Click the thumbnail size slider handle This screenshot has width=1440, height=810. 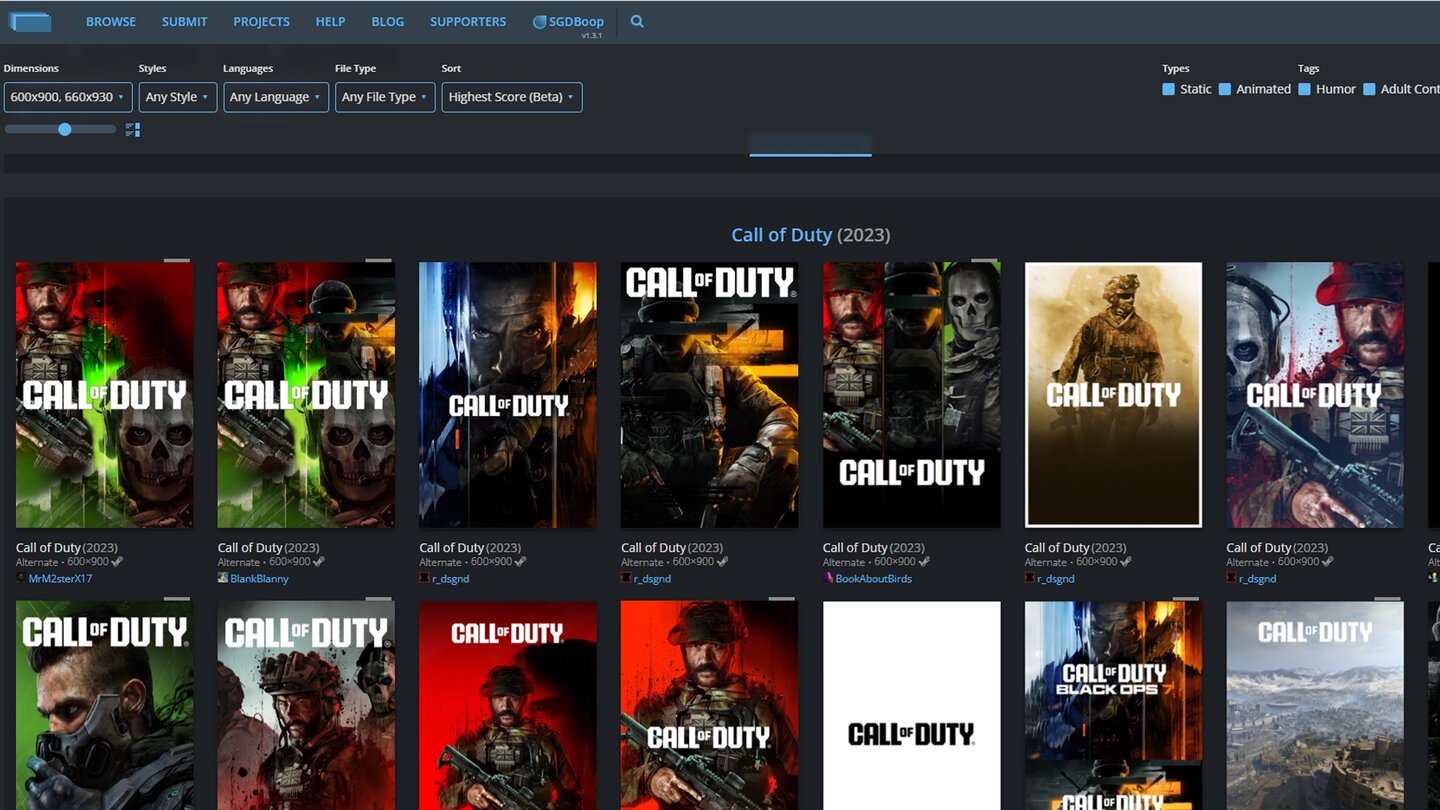point(65,129)
